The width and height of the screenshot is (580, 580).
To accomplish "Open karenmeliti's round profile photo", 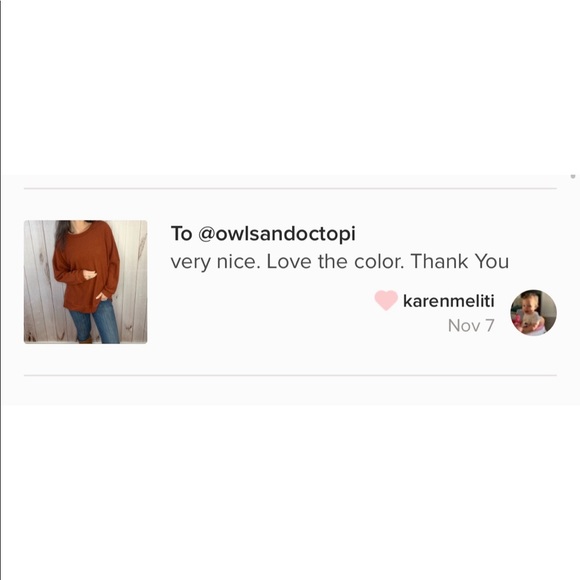I will click(533, 313).
